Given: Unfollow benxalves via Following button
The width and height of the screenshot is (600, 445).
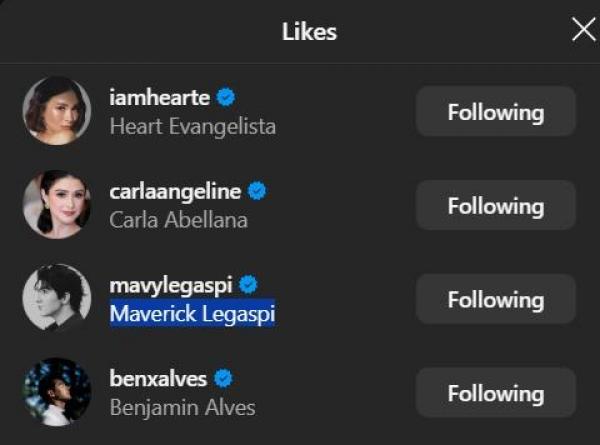Looking at the screenshot, I should [495, 393].
